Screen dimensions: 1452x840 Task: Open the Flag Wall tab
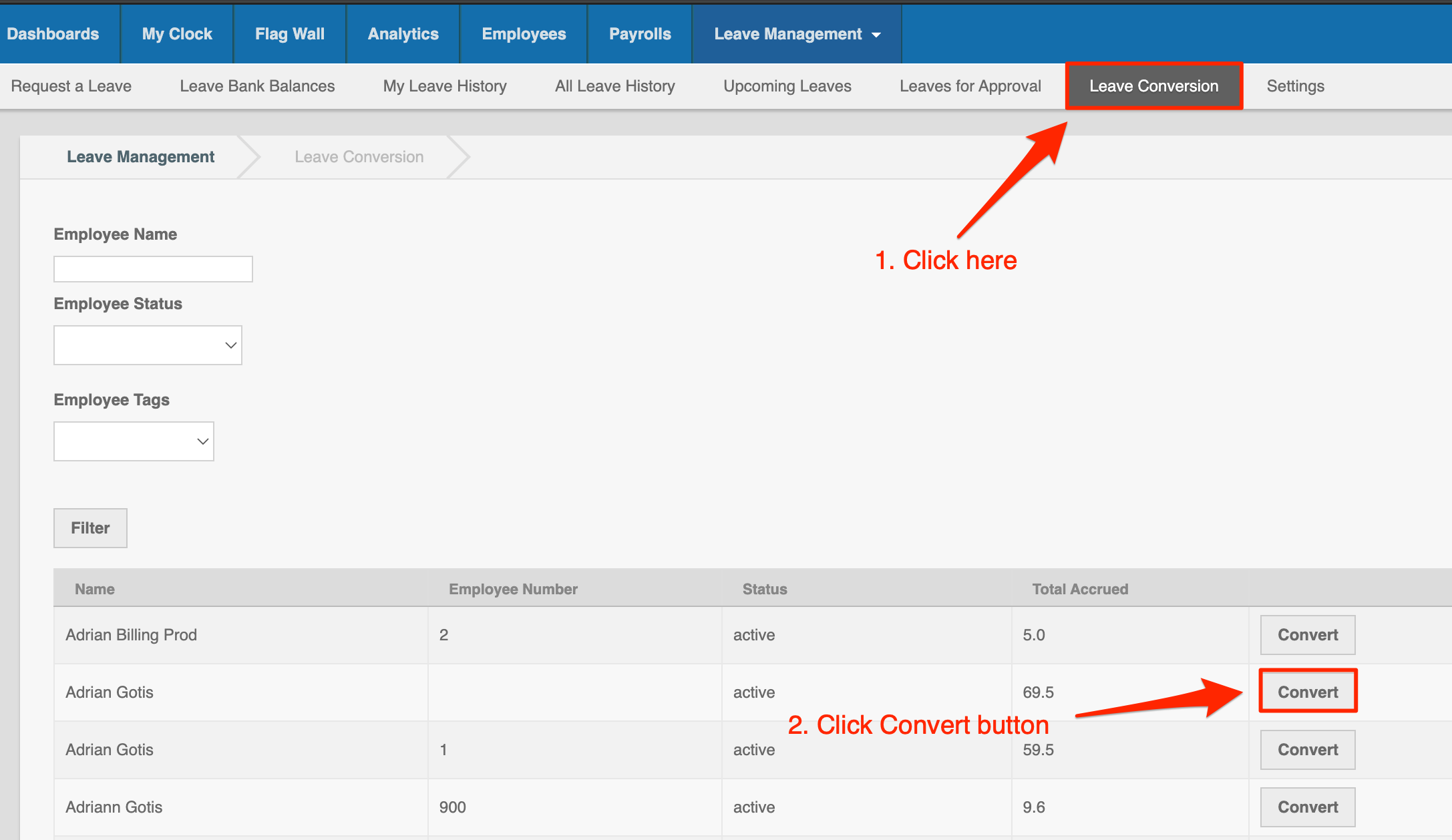289,34
